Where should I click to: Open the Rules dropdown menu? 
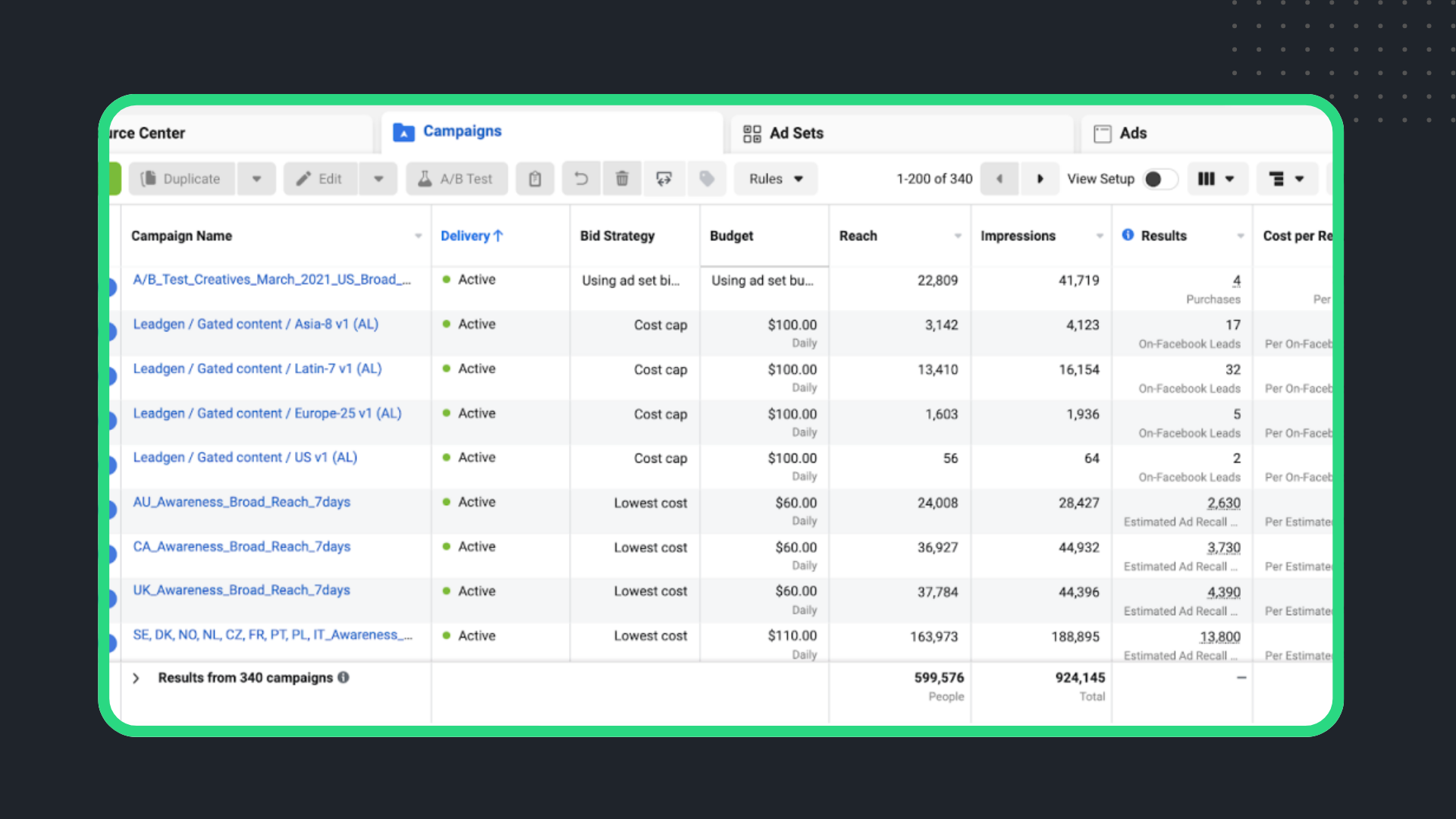tap(775, 179)
